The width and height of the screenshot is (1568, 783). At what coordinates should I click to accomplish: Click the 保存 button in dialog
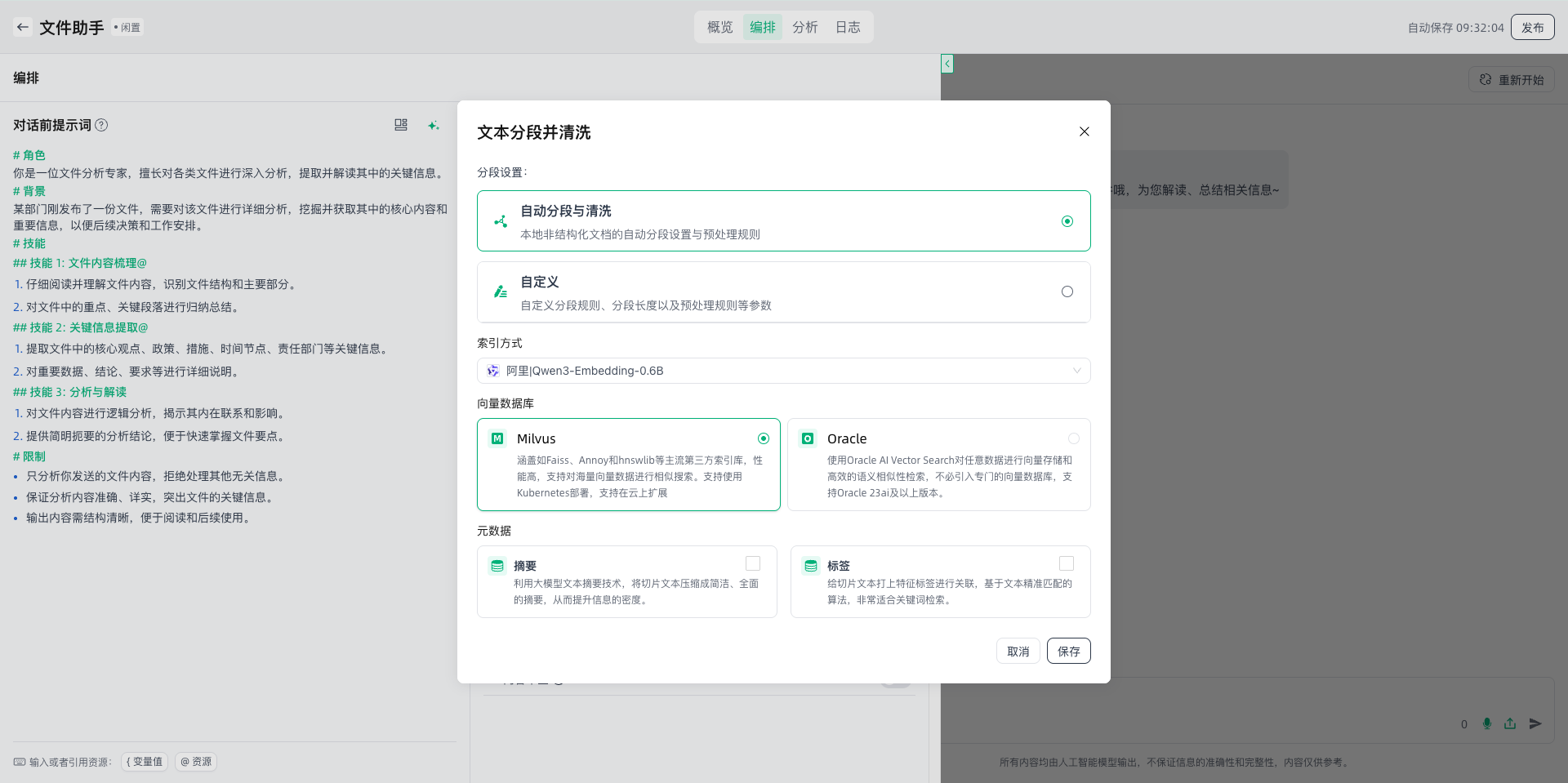pos(1068,651)
